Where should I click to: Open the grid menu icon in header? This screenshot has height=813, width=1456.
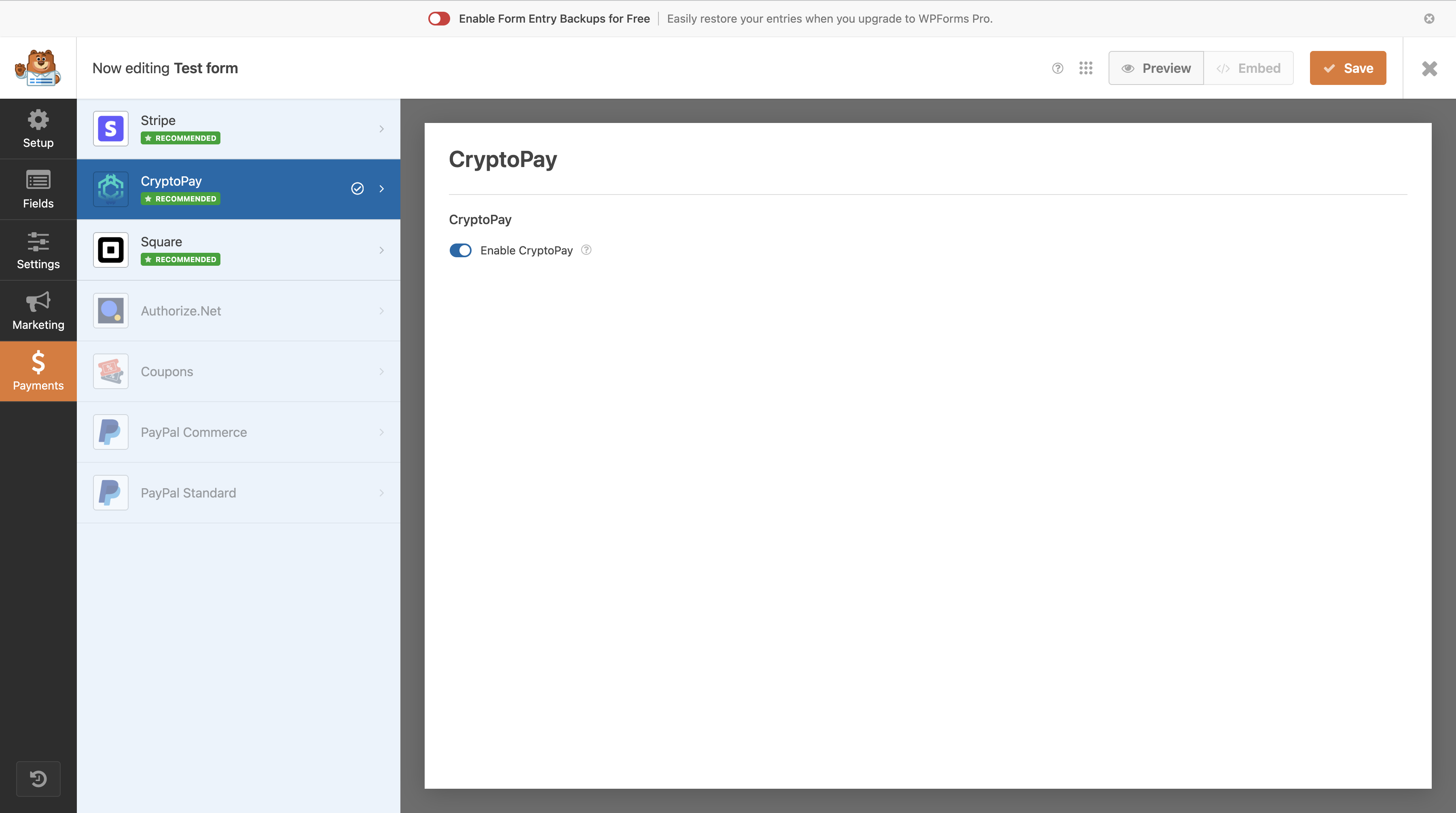pyautogui.click(x=1085, y=68)
